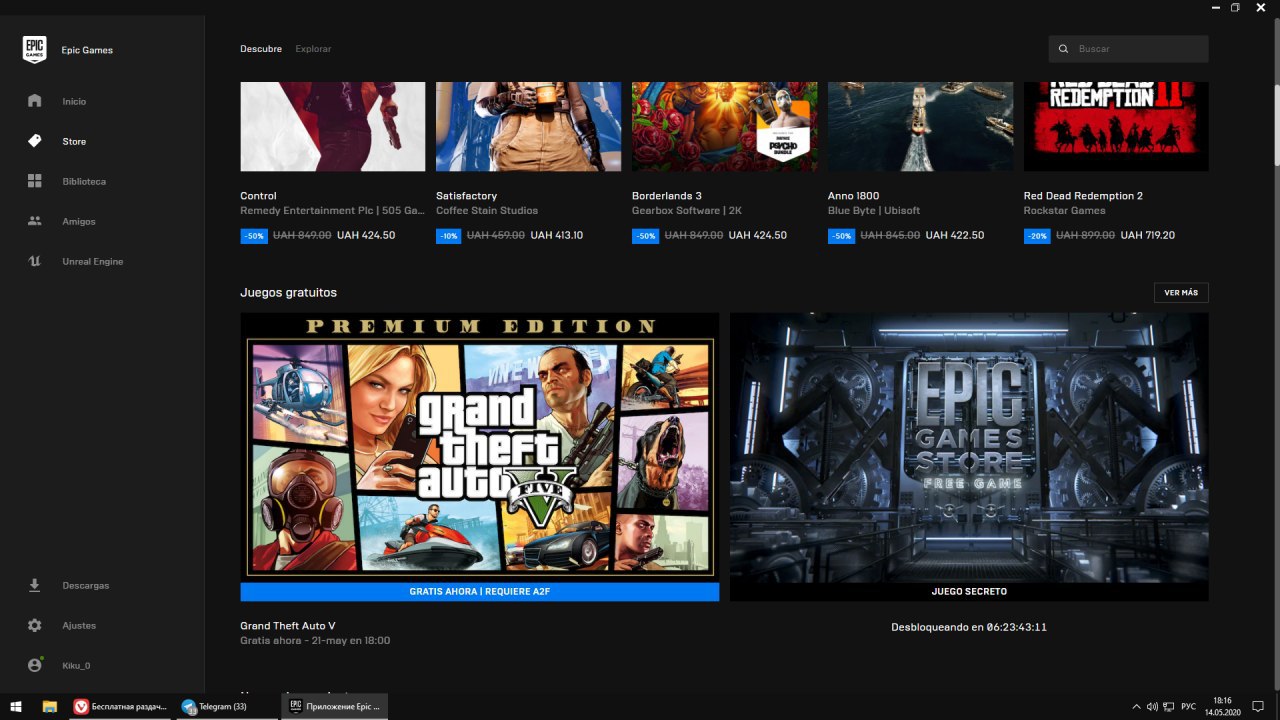Screen dimensions: 1280x720
Task: Open the Unreal Engine icon
Action: click(x=35, y=261)
